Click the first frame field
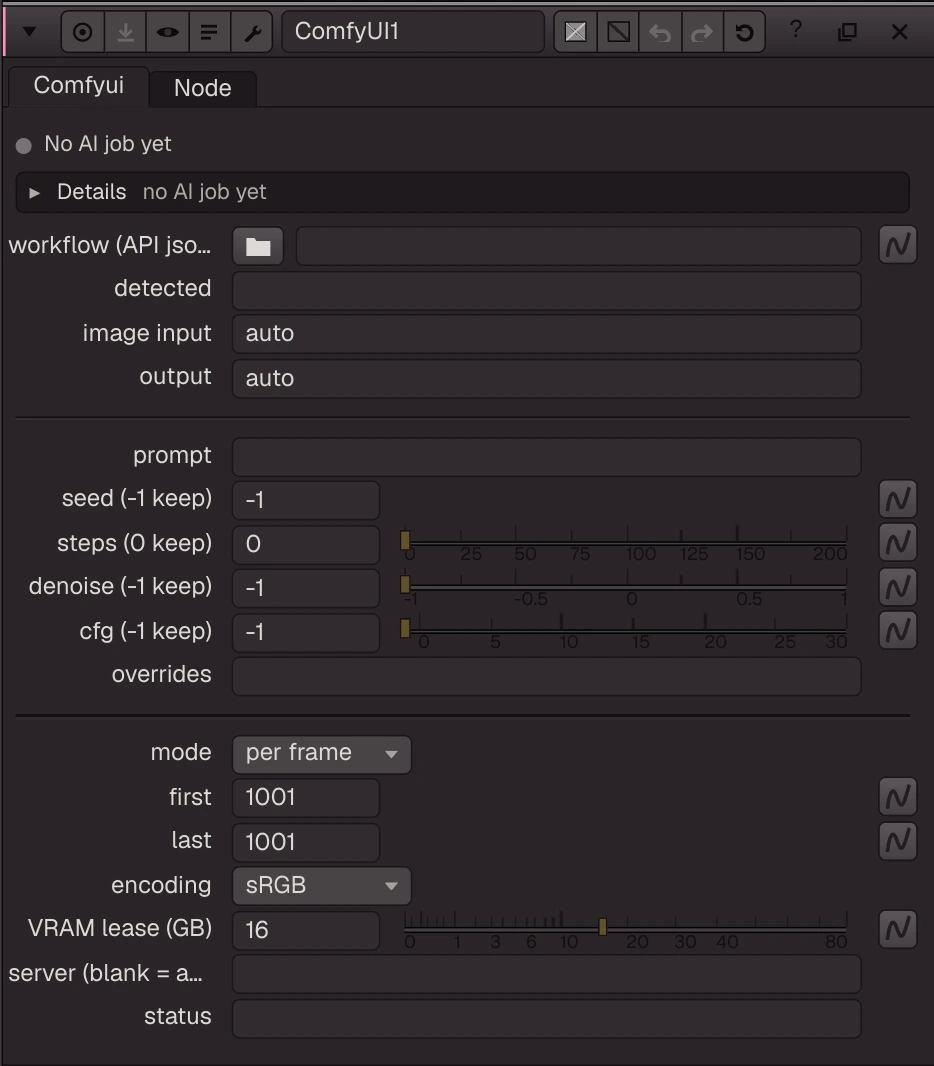 [306, 797]
